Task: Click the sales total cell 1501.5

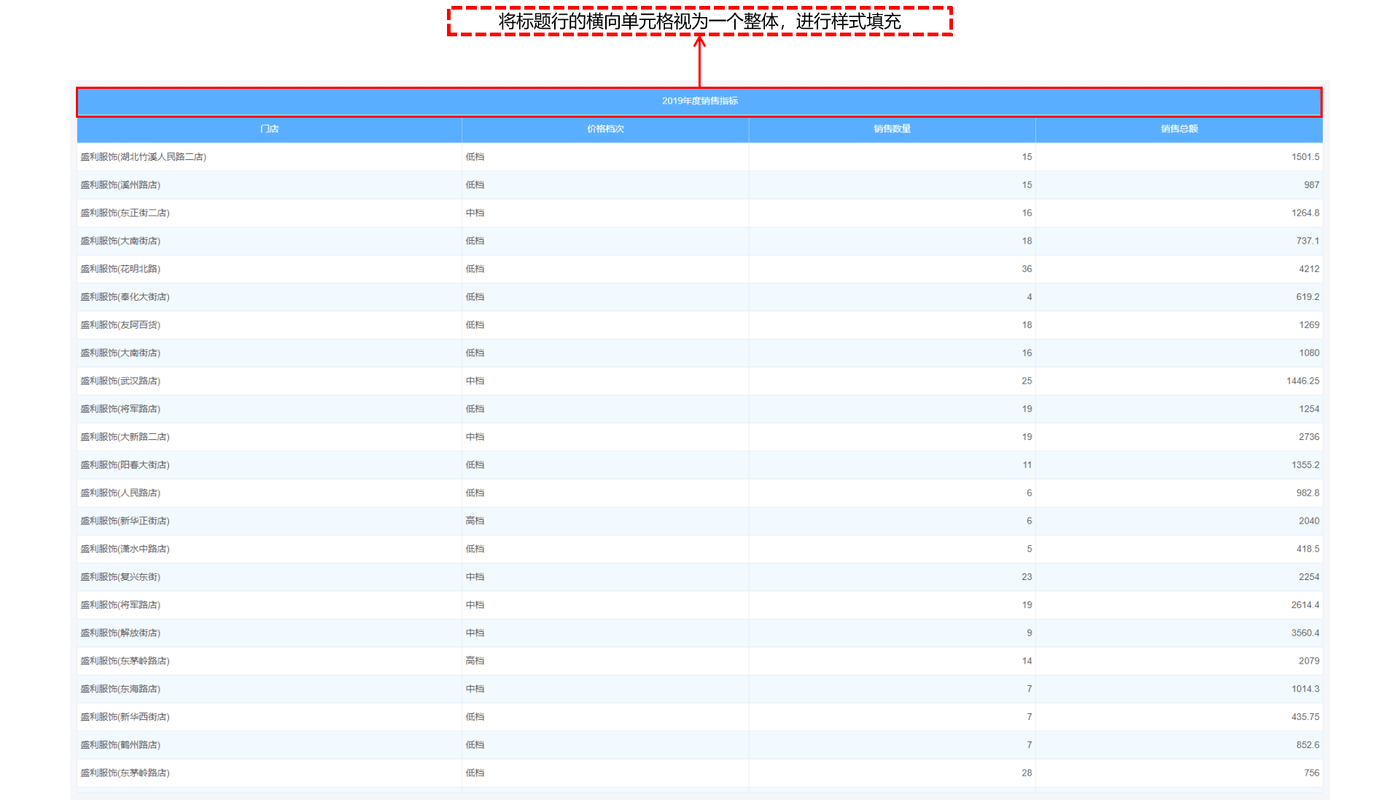Action: click(x=1304, y=157)
